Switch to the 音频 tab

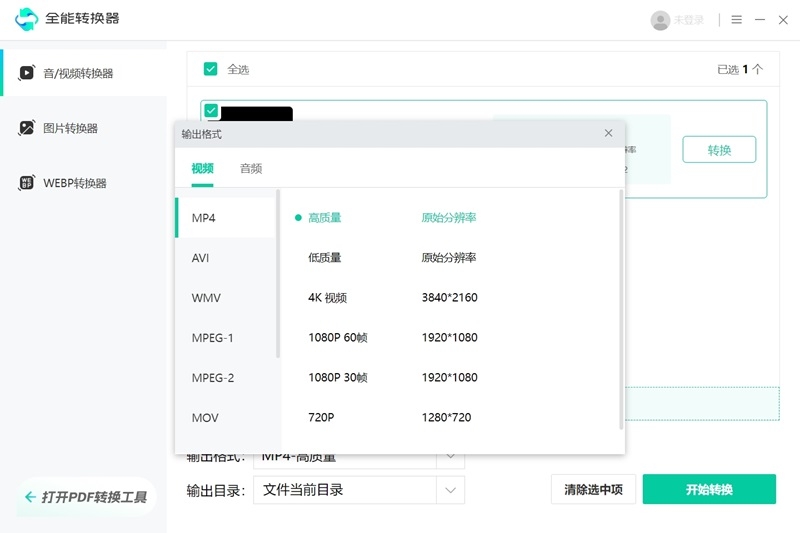[x=251, y=168]
